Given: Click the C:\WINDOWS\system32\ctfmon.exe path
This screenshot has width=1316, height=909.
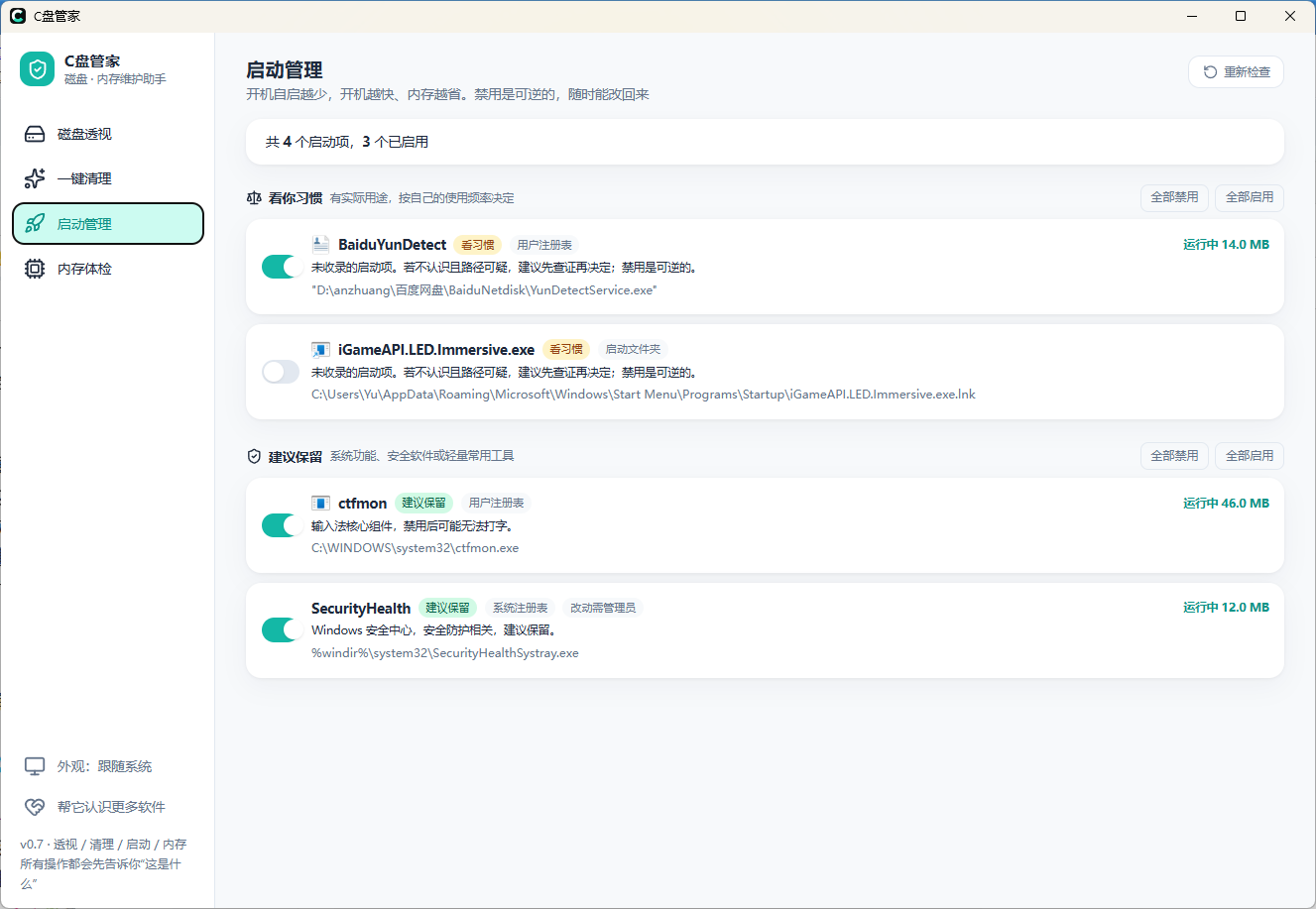Looking at the screenshot, I should (415, 547).
